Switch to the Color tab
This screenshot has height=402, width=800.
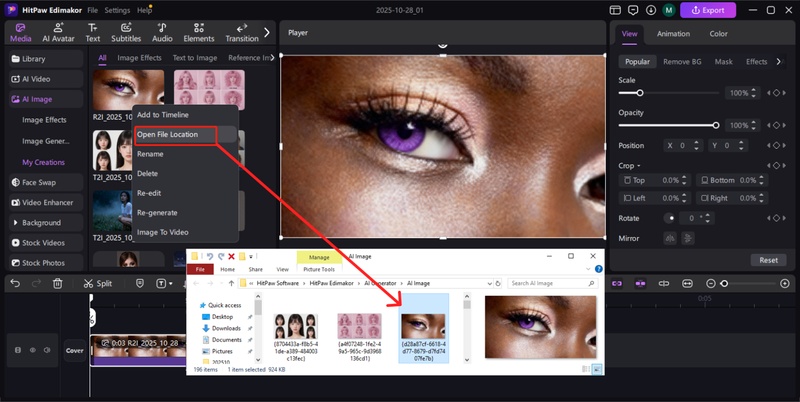pos(718,34)
